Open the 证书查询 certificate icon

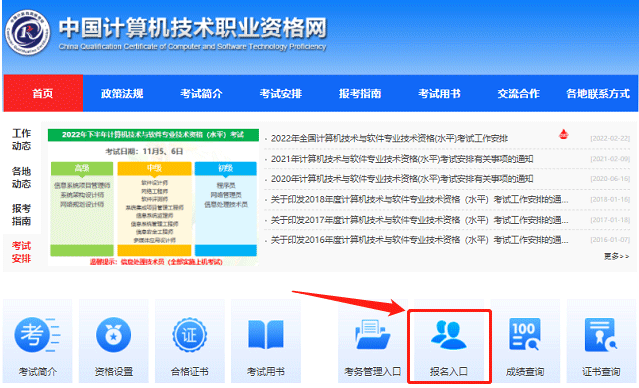pyautogui.click(x=601, y=335)
